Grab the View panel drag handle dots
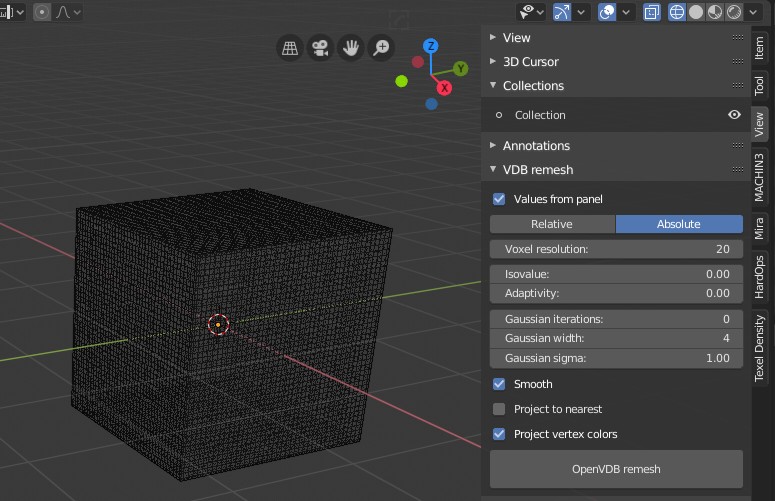 point(738,38)
